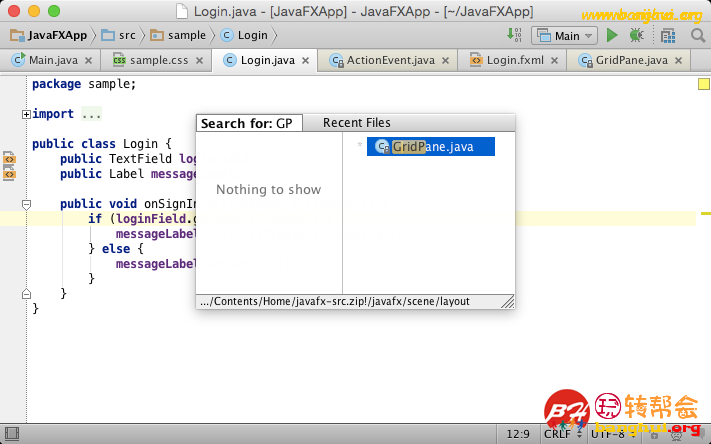The width and height of the screenshot is (711, 444).
Task: Close GridPane.java tab
Action: [x=678, y=61]
